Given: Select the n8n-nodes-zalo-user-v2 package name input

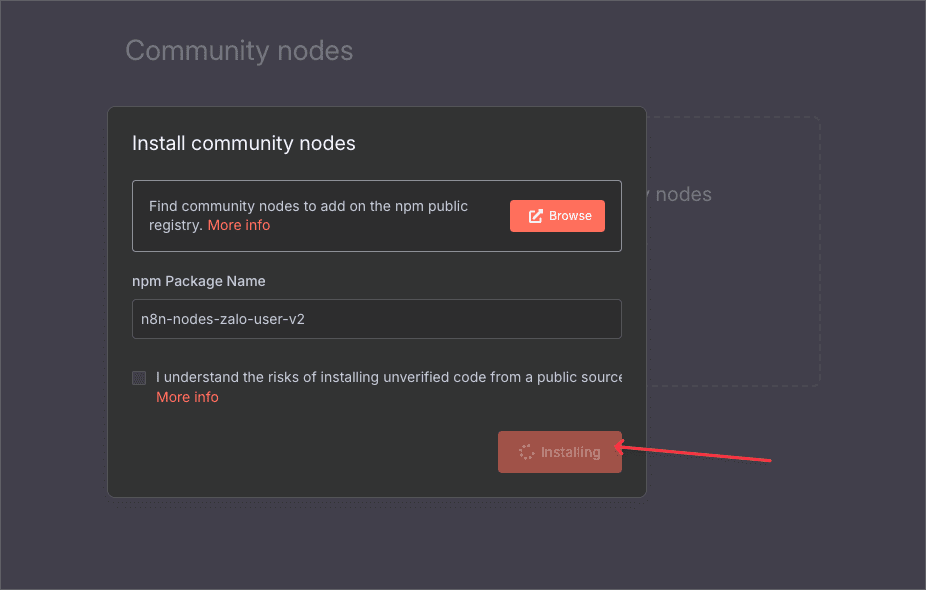Looking at the screenshot, I should (377, 319).
